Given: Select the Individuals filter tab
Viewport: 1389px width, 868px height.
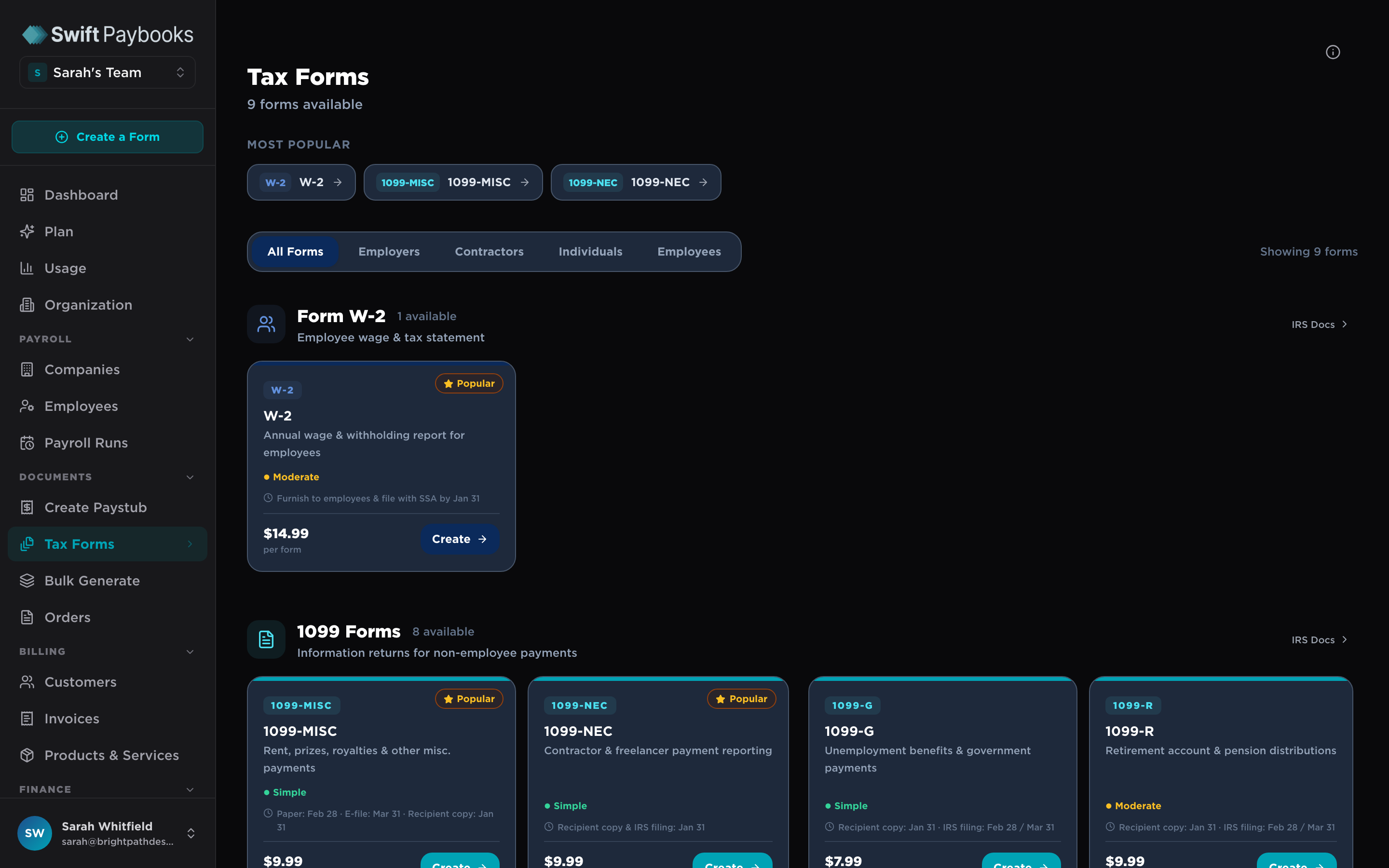Looking at the screenshot, I should click(590, 251).
